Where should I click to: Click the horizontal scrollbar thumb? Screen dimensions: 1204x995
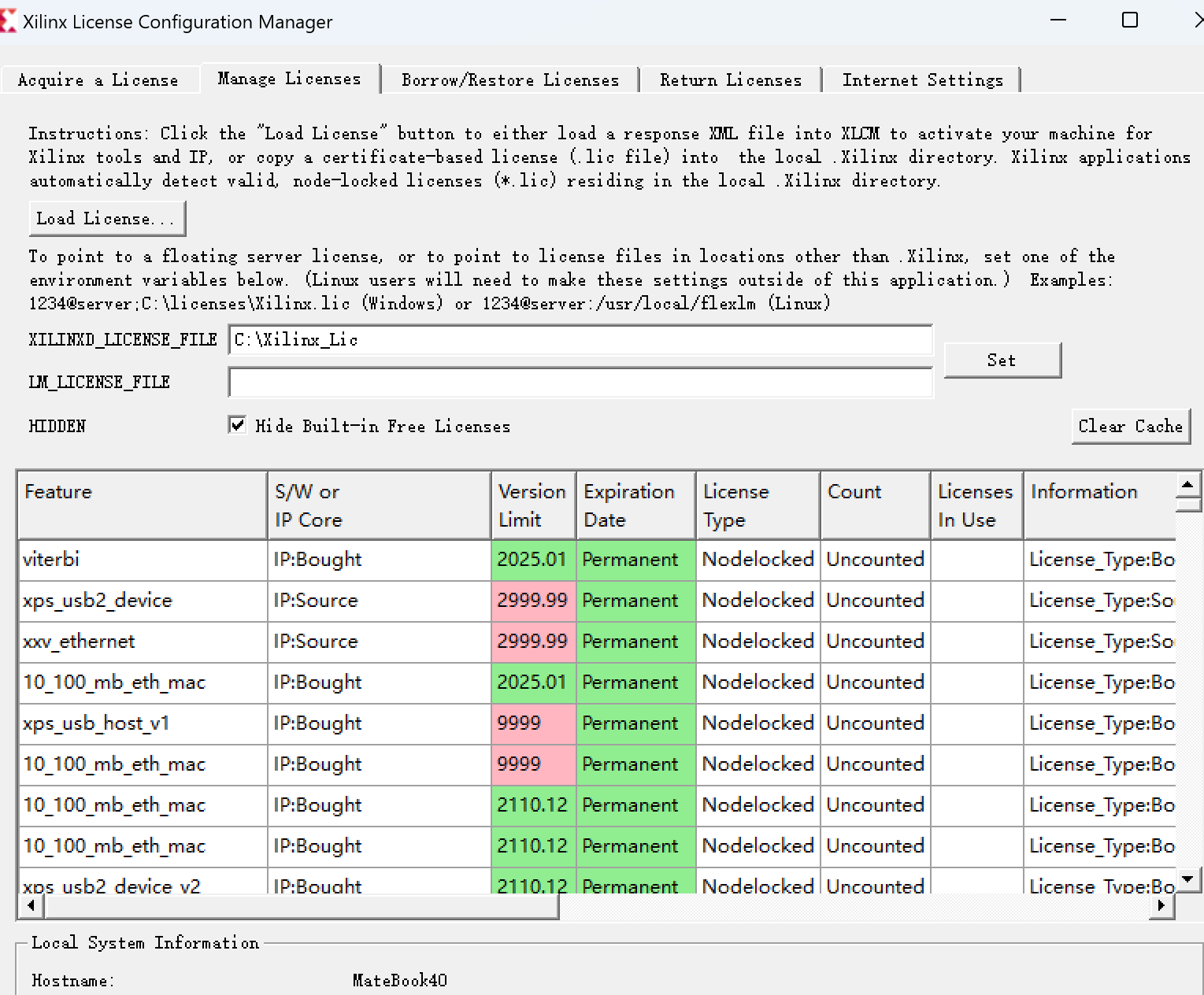pyautogui.click(x=301, y=906)
